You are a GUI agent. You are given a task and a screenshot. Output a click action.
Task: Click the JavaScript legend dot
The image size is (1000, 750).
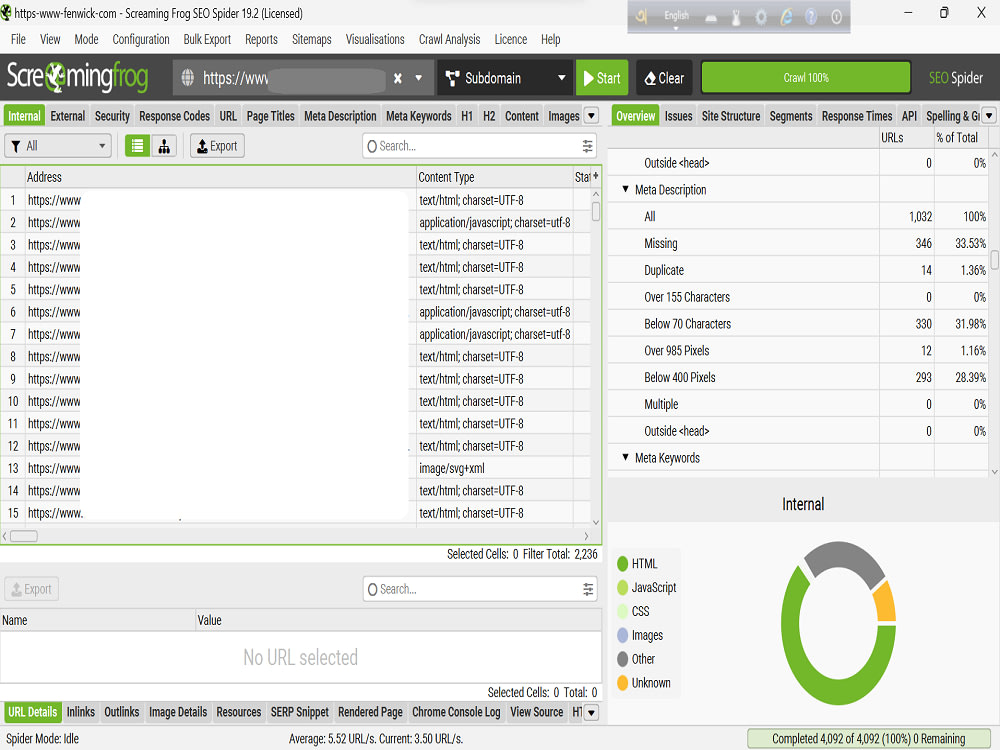point(623,587)
